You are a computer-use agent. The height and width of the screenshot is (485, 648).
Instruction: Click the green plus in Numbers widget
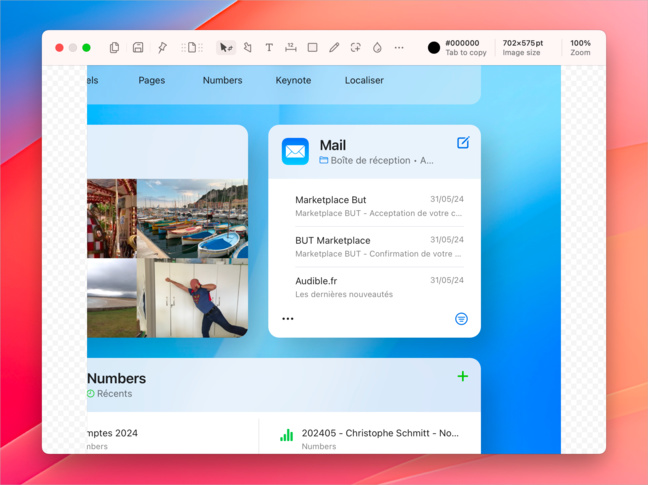pyautogui.click(x=463, y=376)
